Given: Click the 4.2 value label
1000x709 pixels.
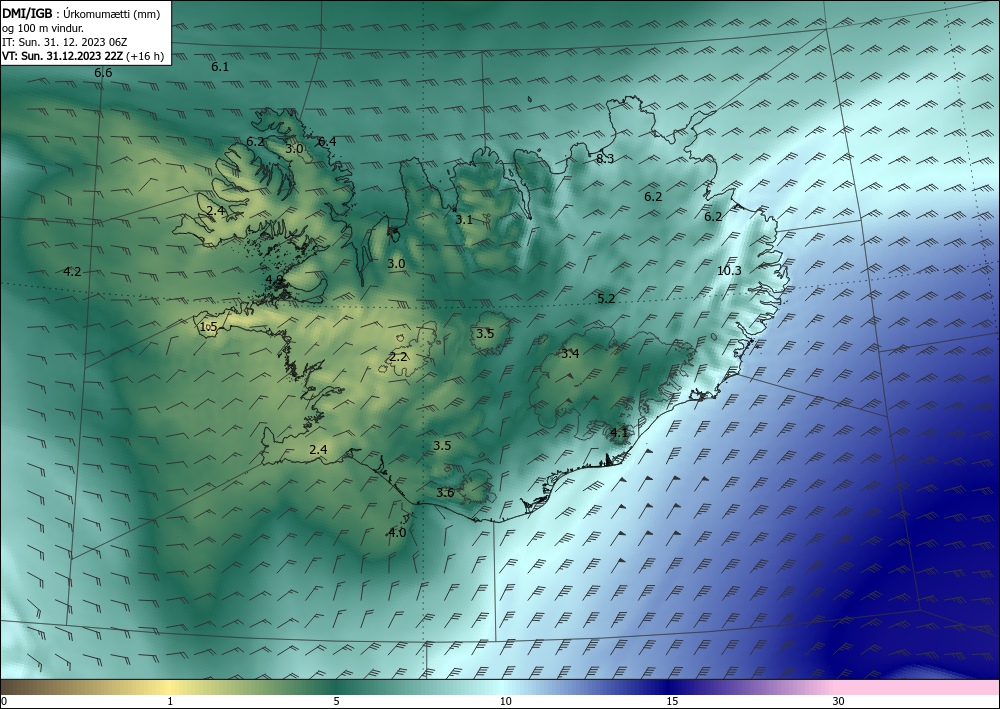Looking at the screenshot, I should pos(73,272).
